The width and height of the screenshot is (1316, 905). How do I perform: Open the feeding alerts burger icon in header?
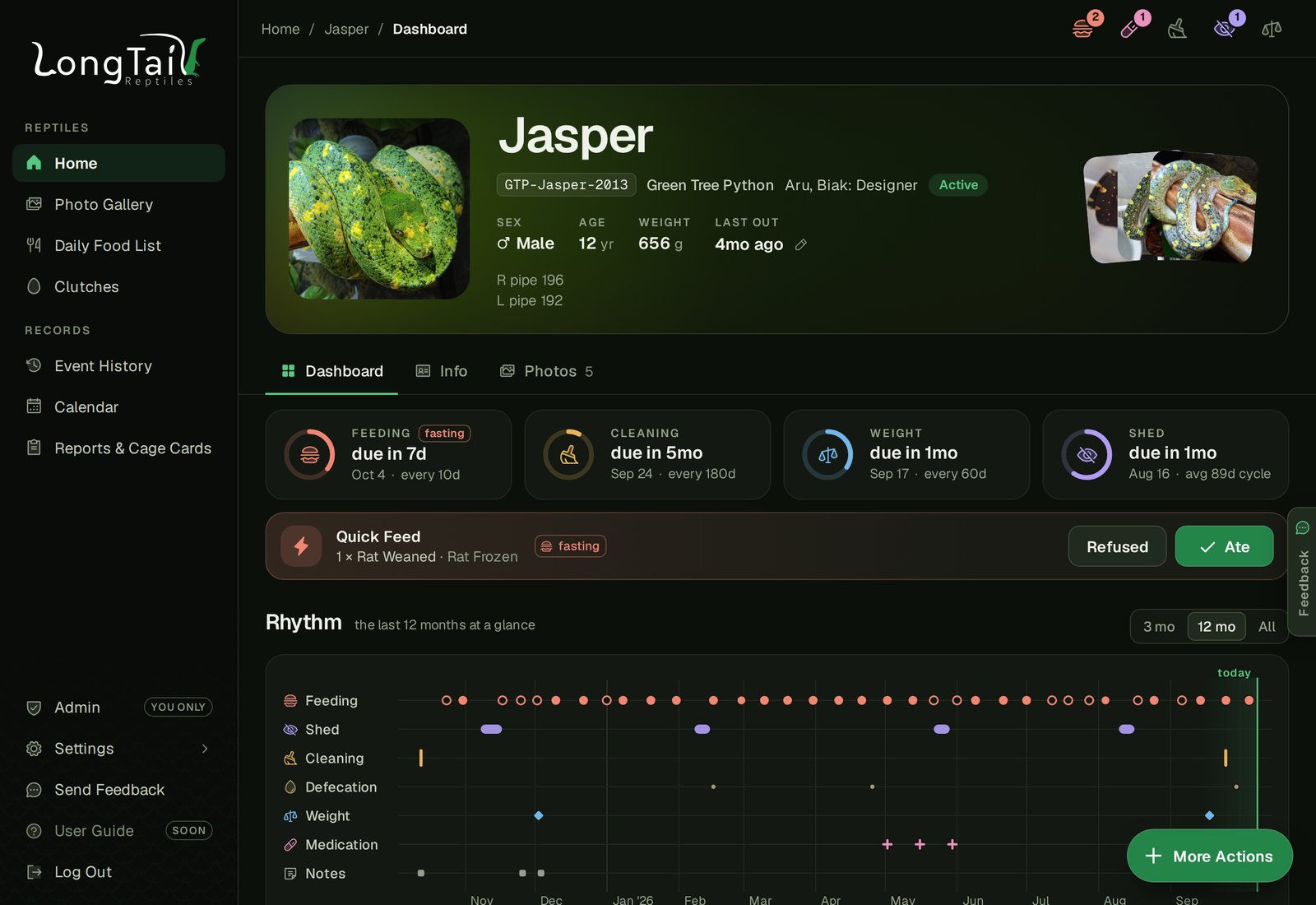[1083, 29]
